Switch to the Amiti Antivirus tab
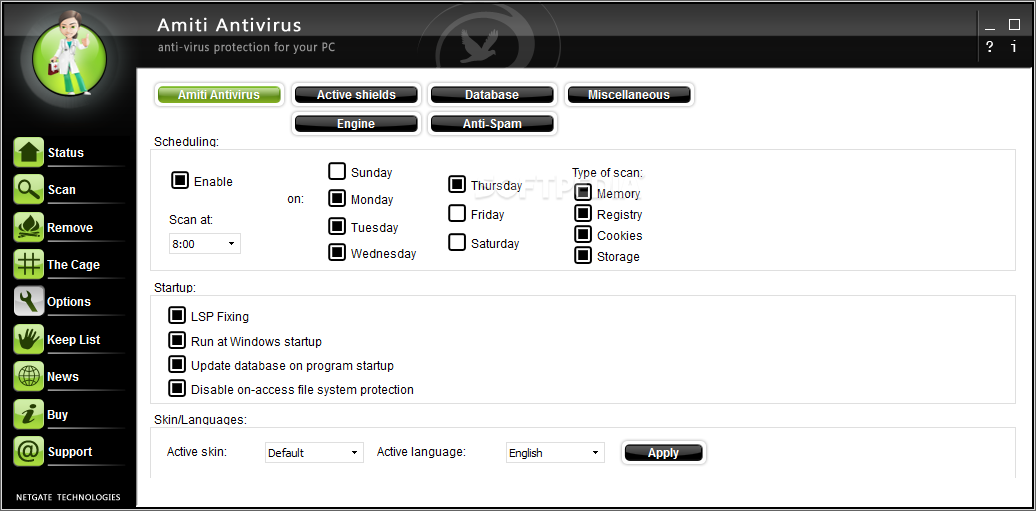This screenshot has width=1036, height=511. 219,95
